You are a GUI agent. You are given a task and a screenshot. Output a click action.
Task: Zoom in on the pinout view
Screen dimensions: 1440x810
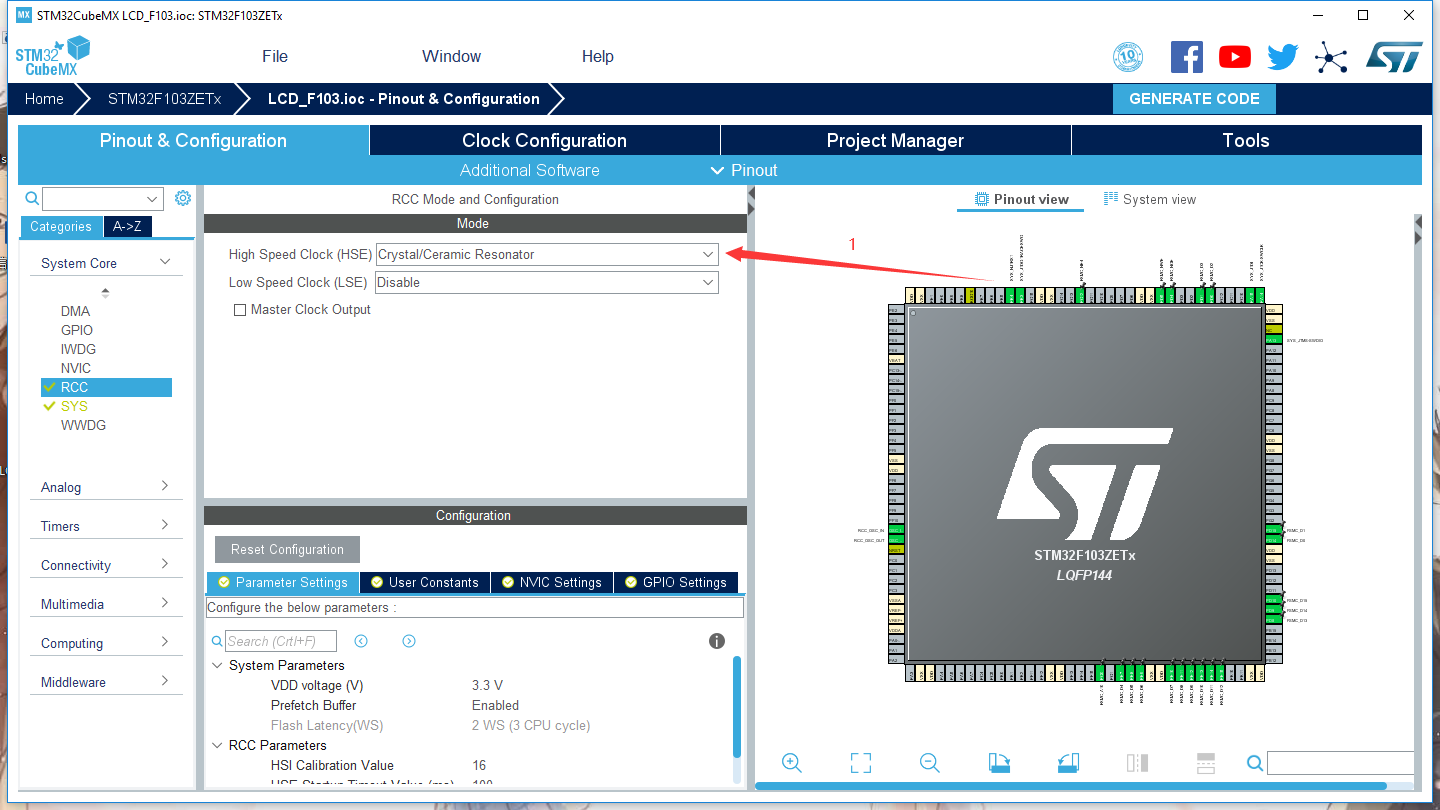792,762
